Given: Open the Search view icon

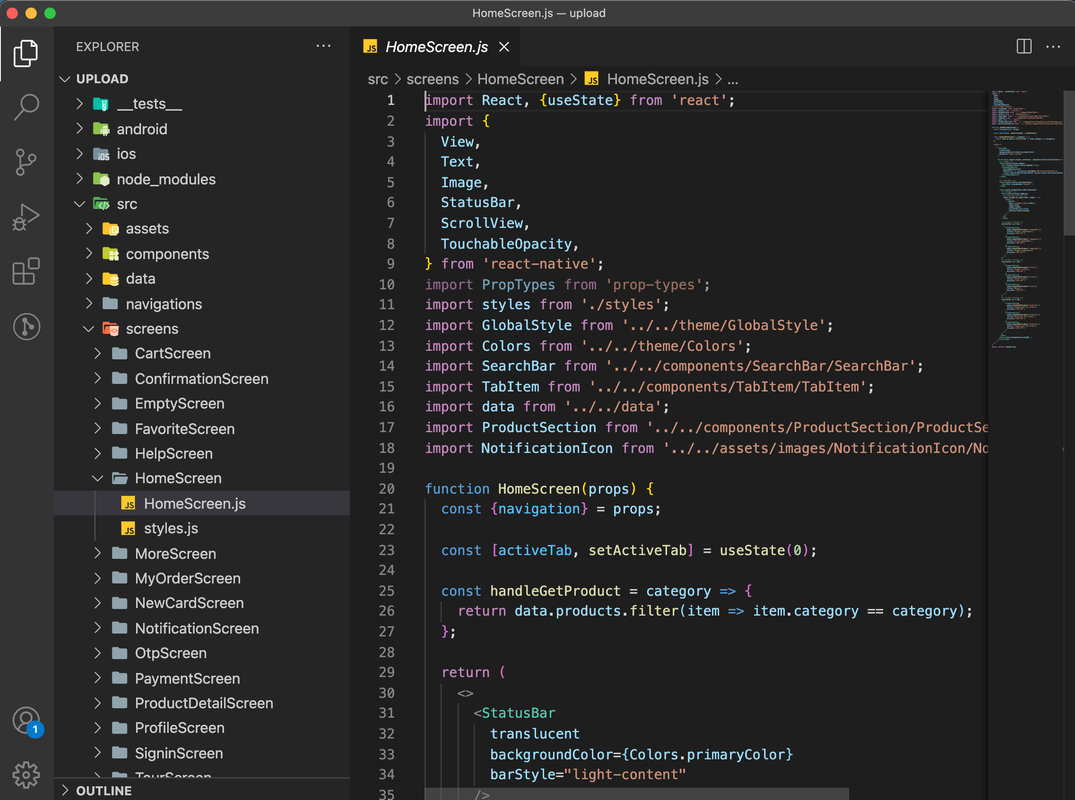Looking at the screenshot, I should tap(26, 107).
